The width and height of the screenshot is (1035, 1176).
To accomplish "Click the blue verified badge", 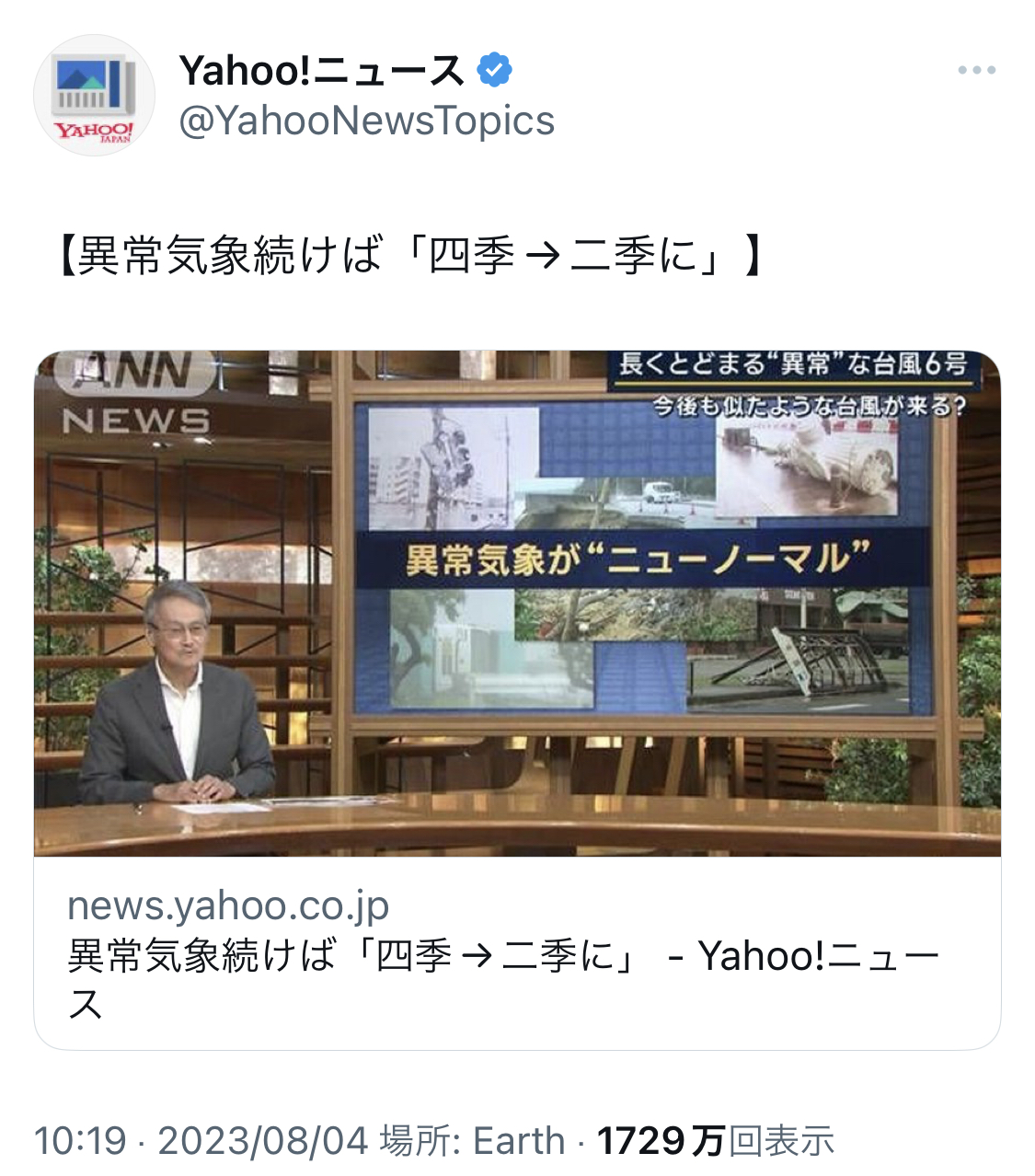I will click(494, 70).
